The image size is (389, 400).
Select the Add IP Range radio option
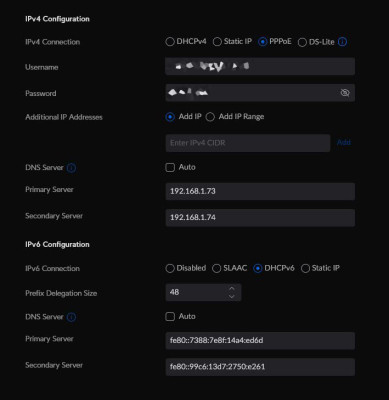click(x=210, y=117)
